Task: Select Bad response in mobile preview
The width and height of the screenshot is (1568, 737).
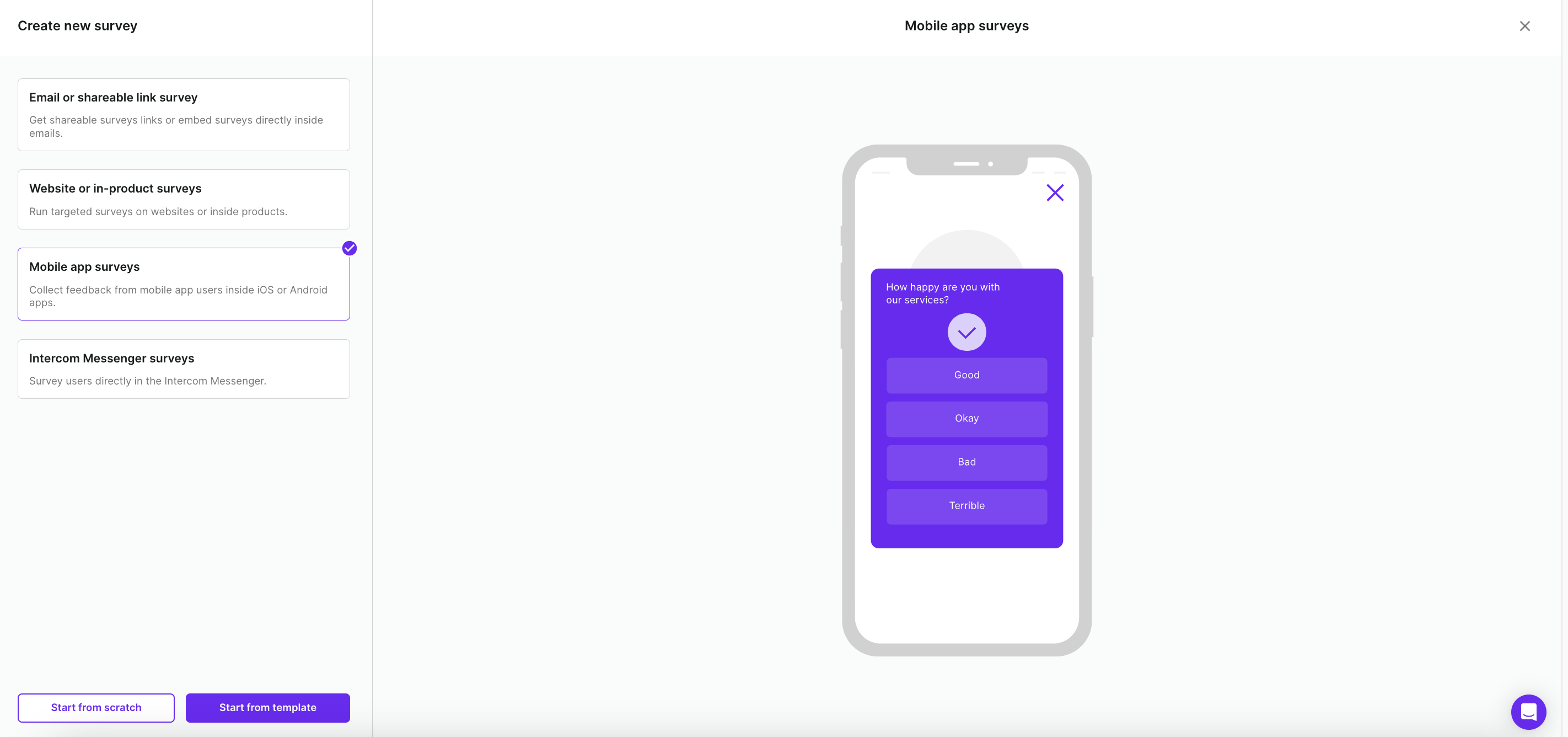Action: tap(966, 462)
